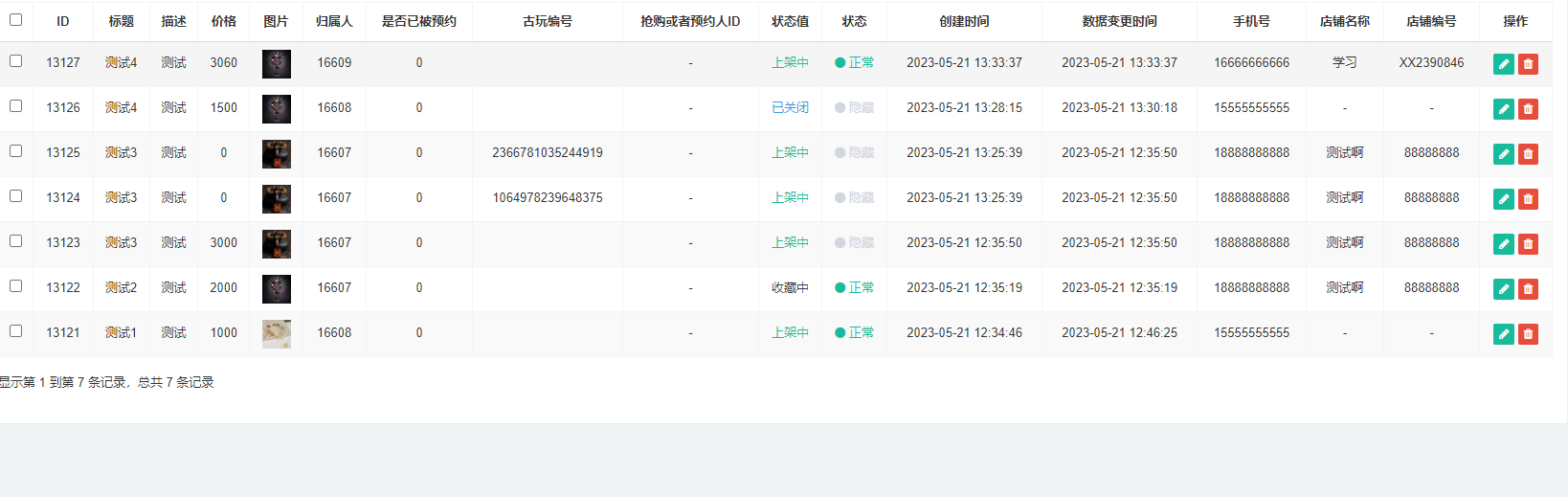1568x497 pixels.
Task: Click the red delete icon for row 13127
Action: click(1528, 64)
